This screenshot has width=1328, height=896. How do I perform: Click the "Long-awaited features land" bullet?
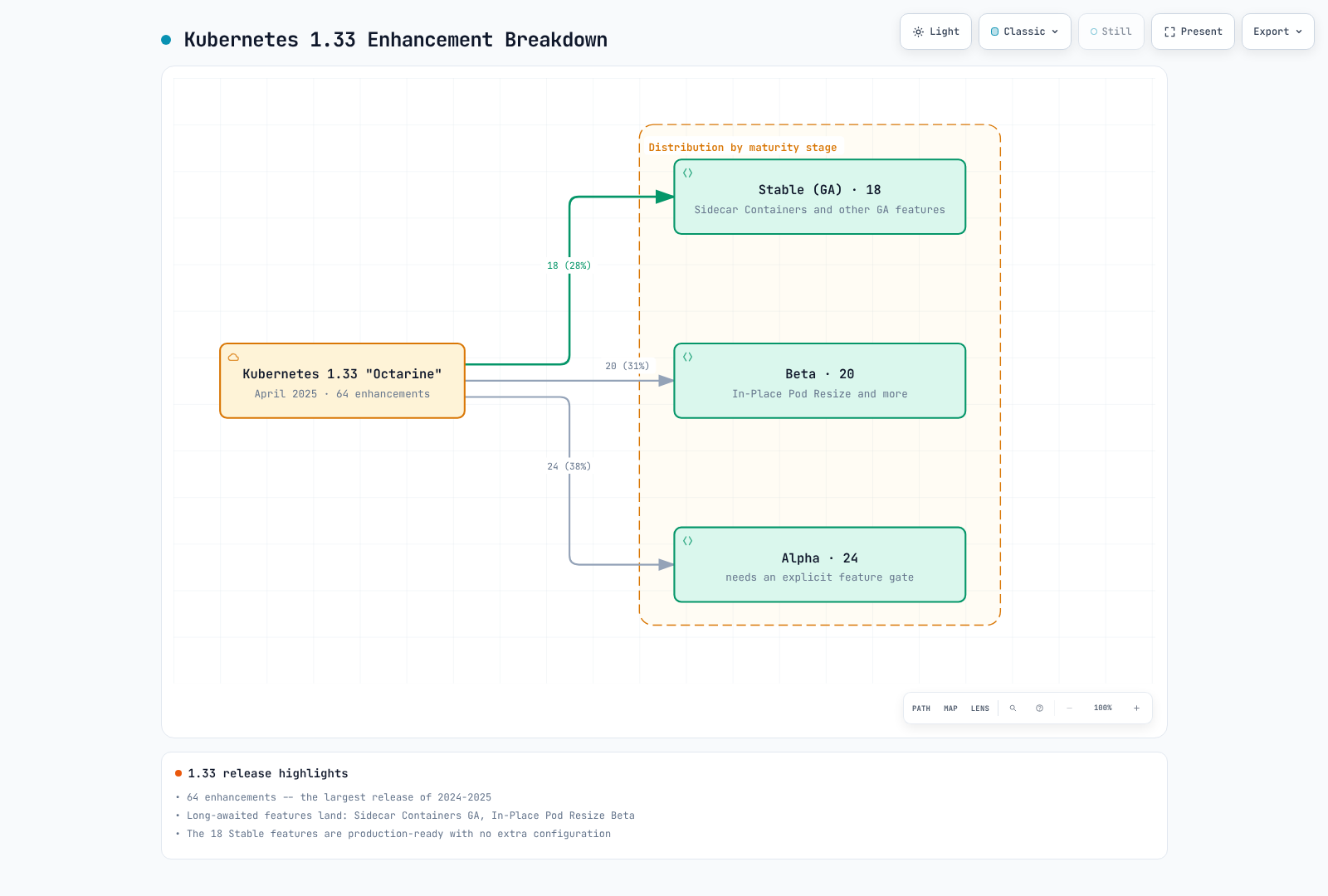(x=410, y=816)
